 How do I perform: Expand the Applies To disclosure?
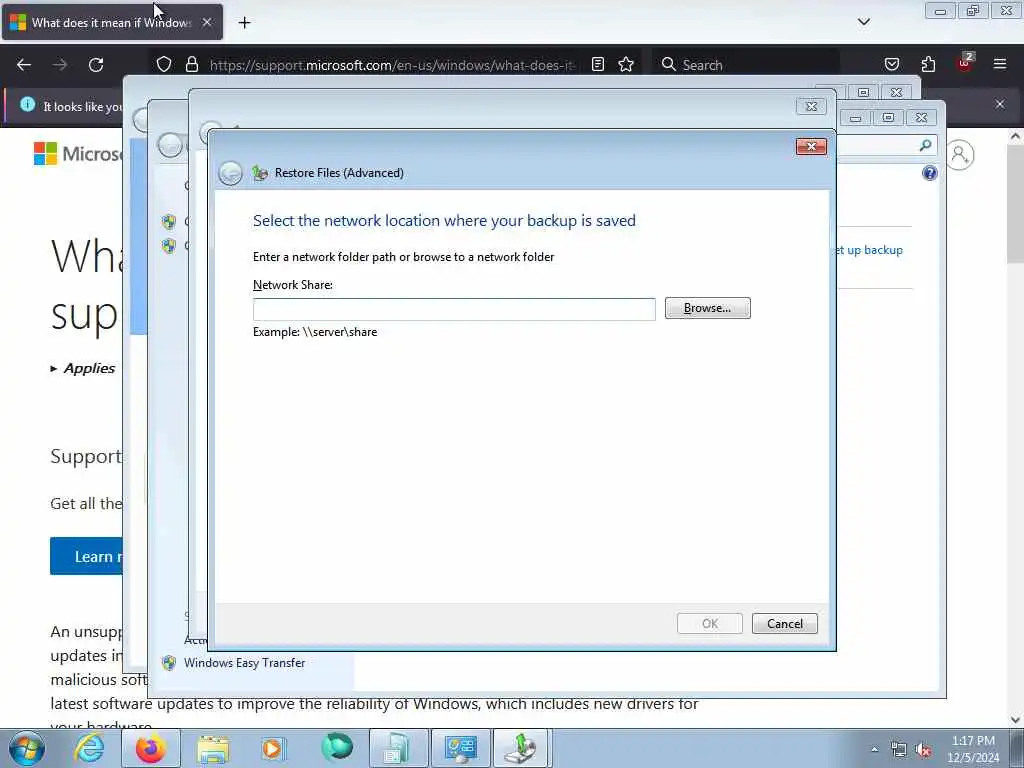point(83,368)
